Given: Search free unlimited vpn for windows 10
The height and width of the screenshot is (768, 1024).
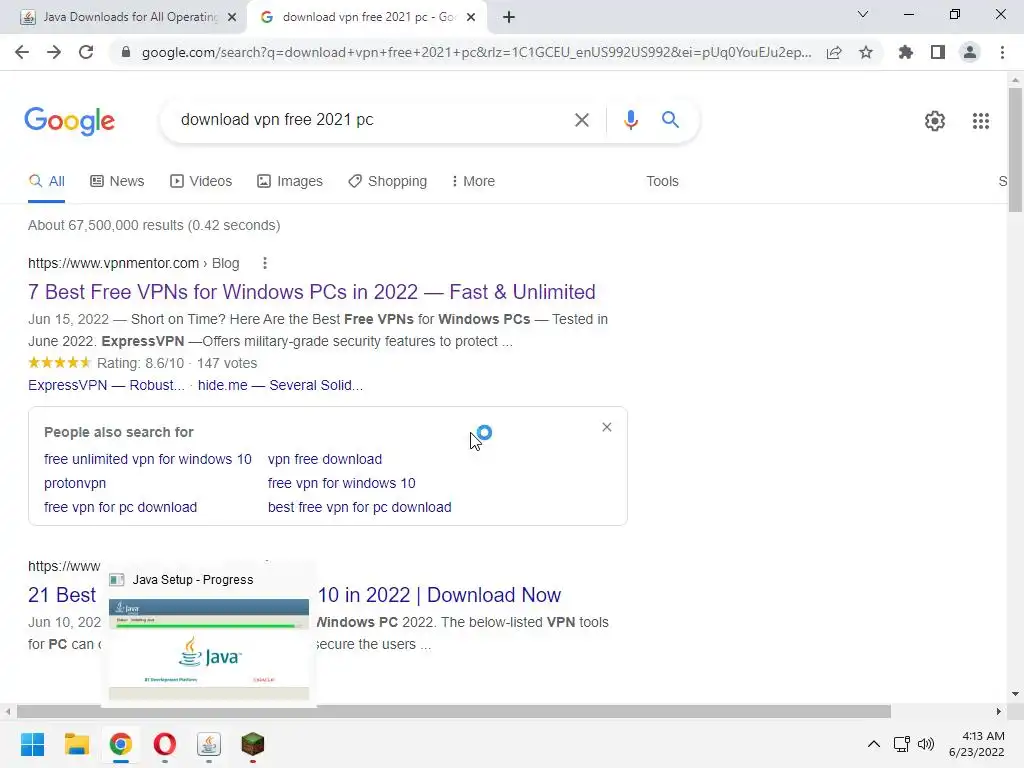Looking at the screenshot, I should [x=148, y=459].
